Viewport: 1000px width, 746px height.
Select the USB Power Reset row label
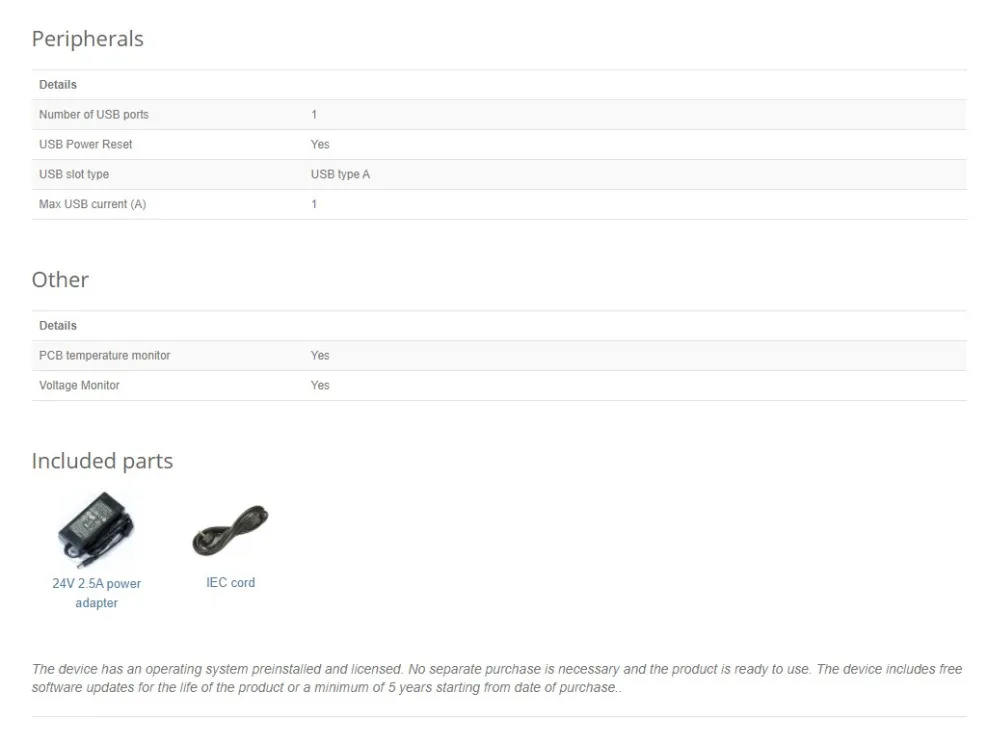pyautogui.click(x=86, y=144)
